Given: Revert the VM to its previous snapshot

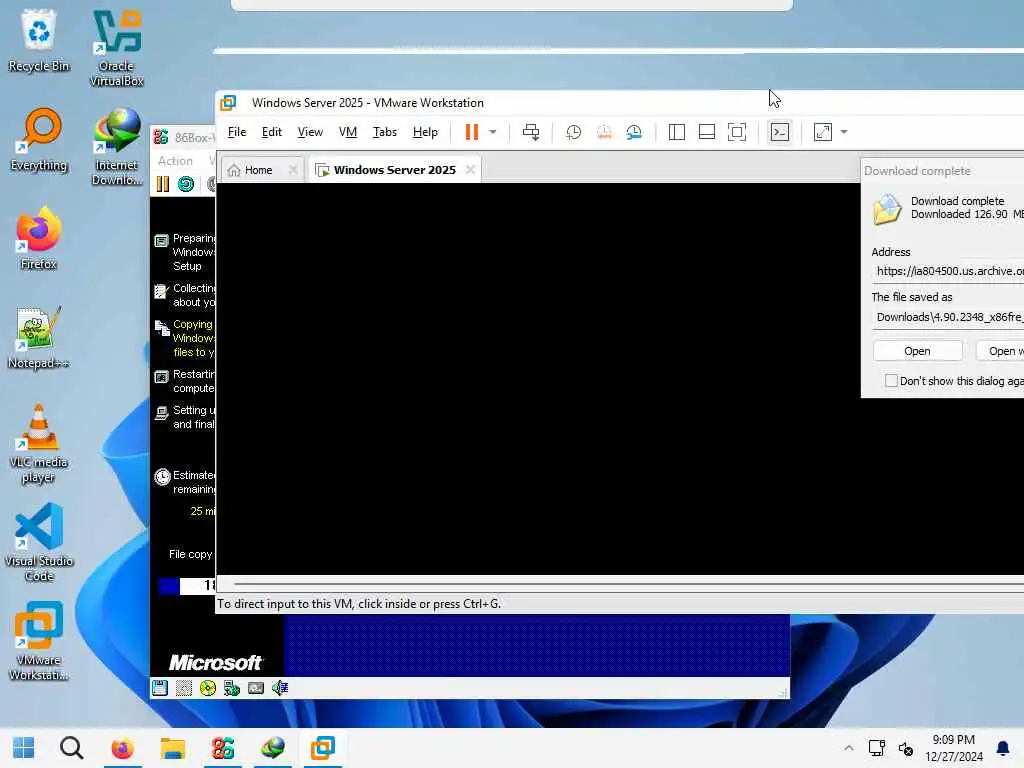Looking at the screenshot, I should [604, 133].
